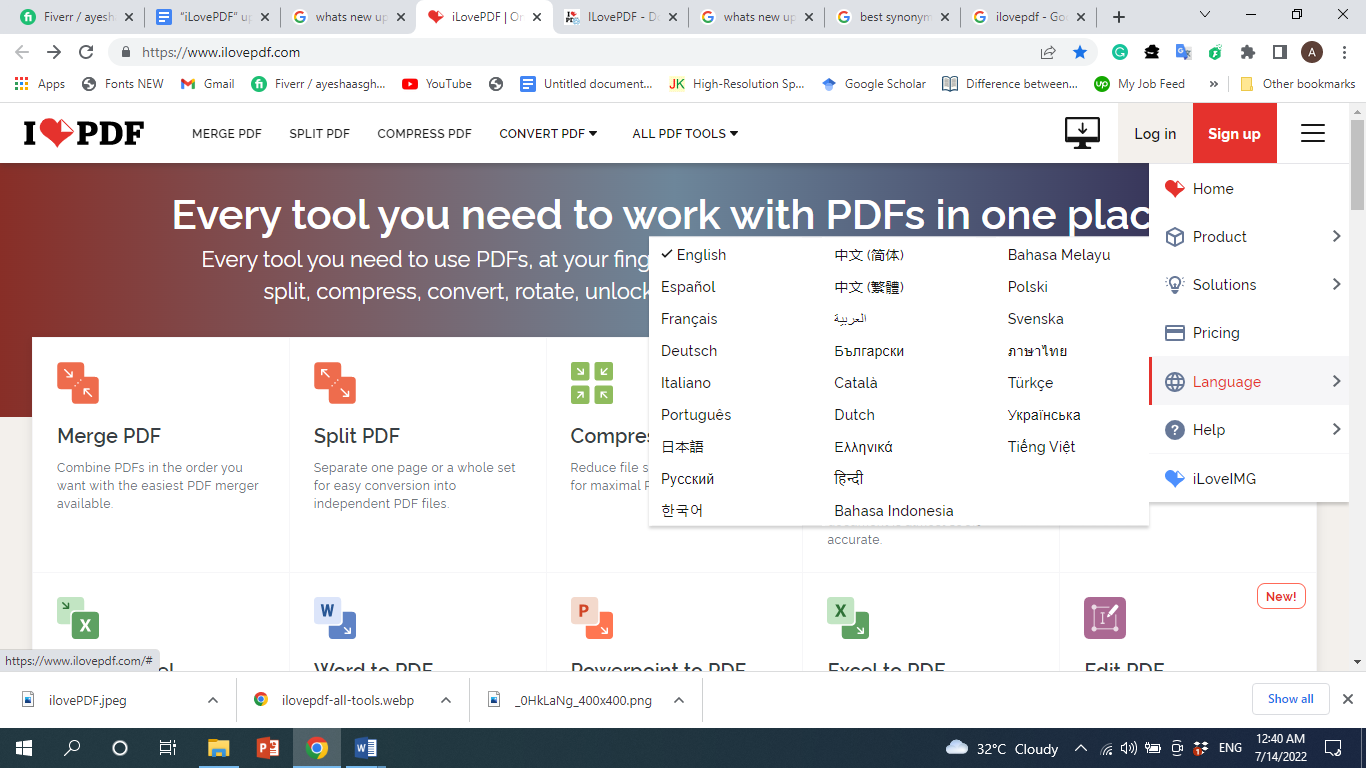Open Word from the taskbar
Screen dimensions: 1366x768
[365, 748]
